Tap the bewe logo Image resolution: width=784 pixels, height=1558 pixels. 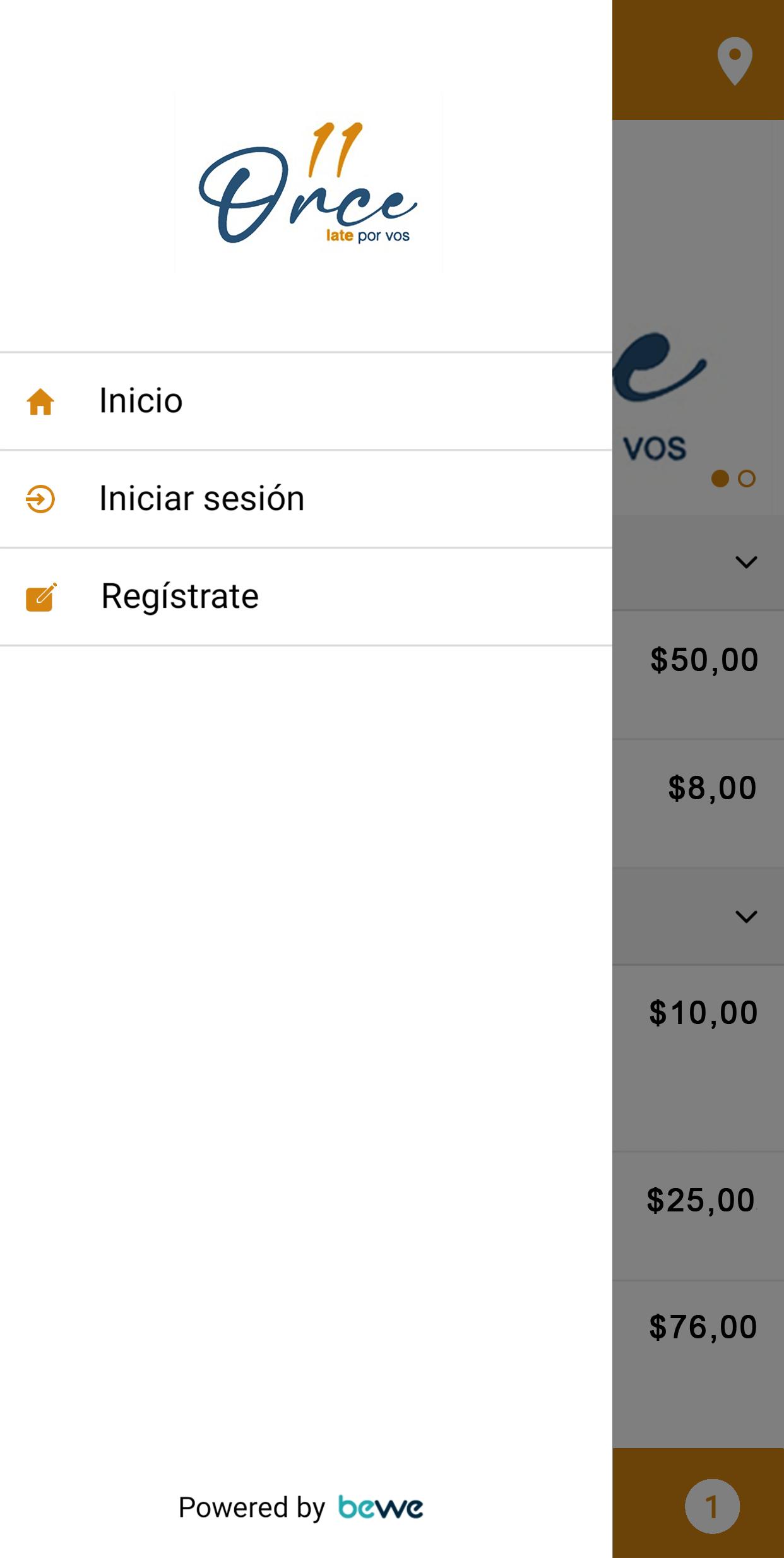[381, 1507]
